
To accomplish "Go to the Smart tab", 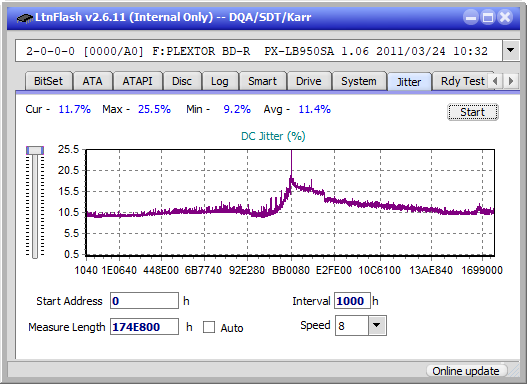I will pyautogui.click(x=262, y=81).
